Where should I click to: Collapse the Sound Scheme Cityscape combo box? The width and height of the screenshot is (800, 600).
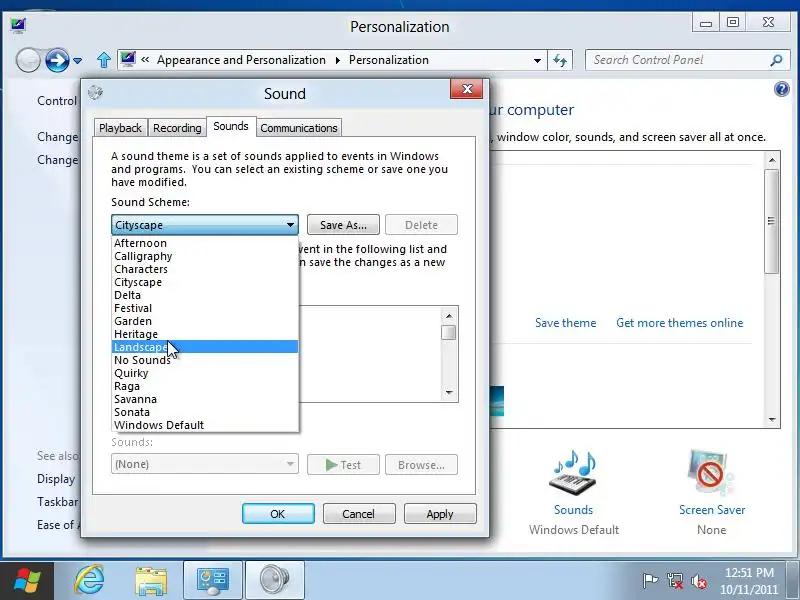(x=205, y=225)
